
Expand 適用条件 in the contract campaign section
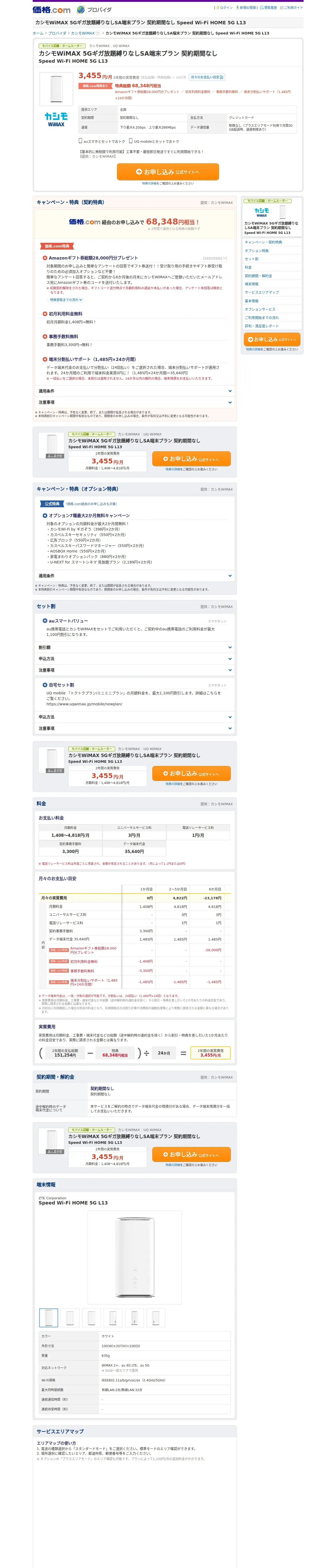135,391
